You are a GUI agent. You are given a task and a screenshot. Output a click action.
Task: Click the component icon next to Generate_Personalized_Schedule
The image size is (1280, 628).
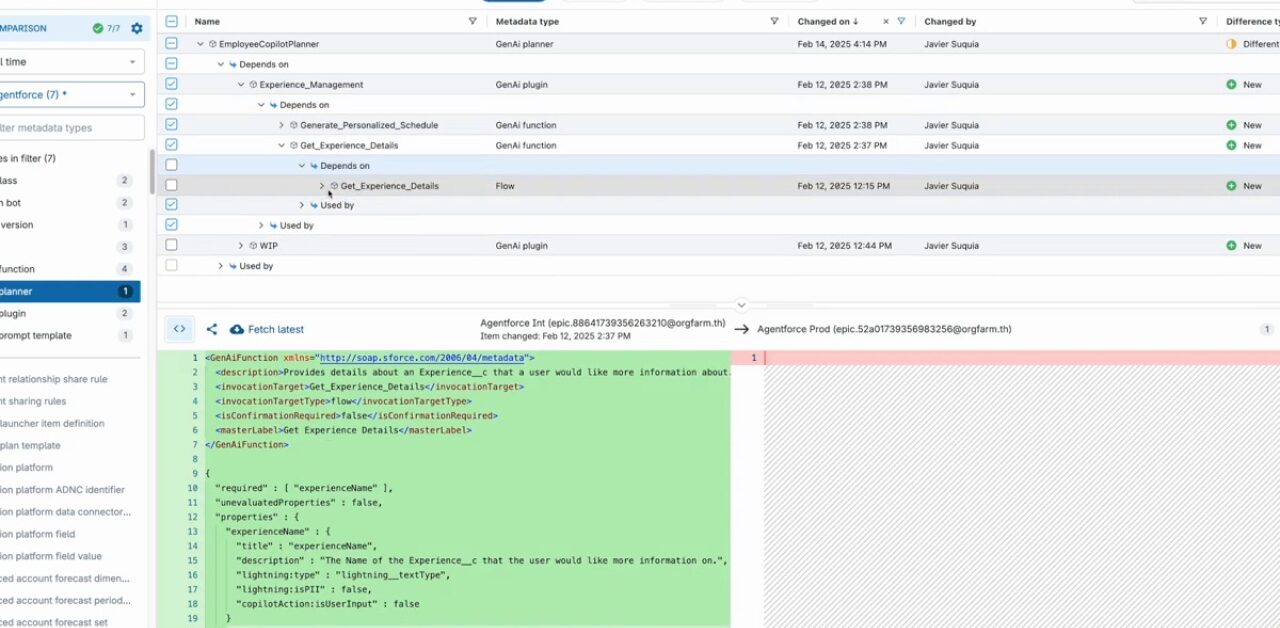point(294,125)
